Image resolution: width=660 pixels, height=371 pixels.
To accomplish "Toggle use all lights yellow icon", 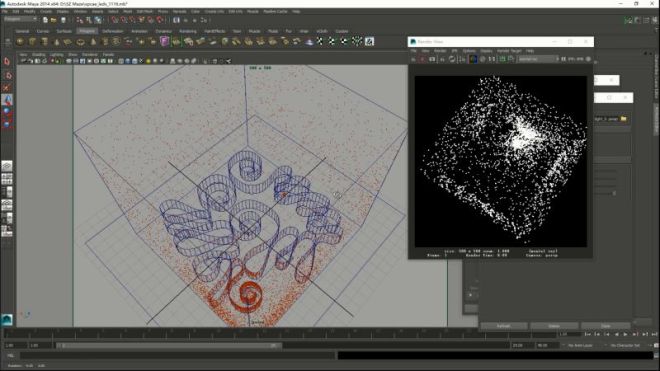I will (149, 61).
